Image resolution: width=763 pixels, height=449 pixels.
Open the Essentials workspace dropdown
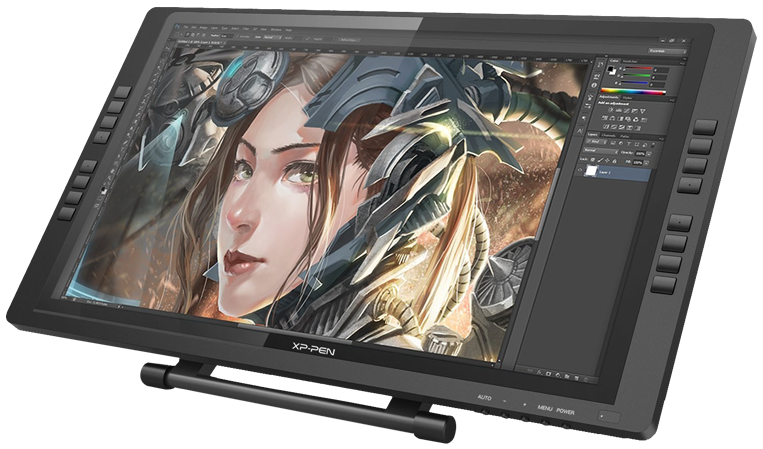tap(668, 52)
